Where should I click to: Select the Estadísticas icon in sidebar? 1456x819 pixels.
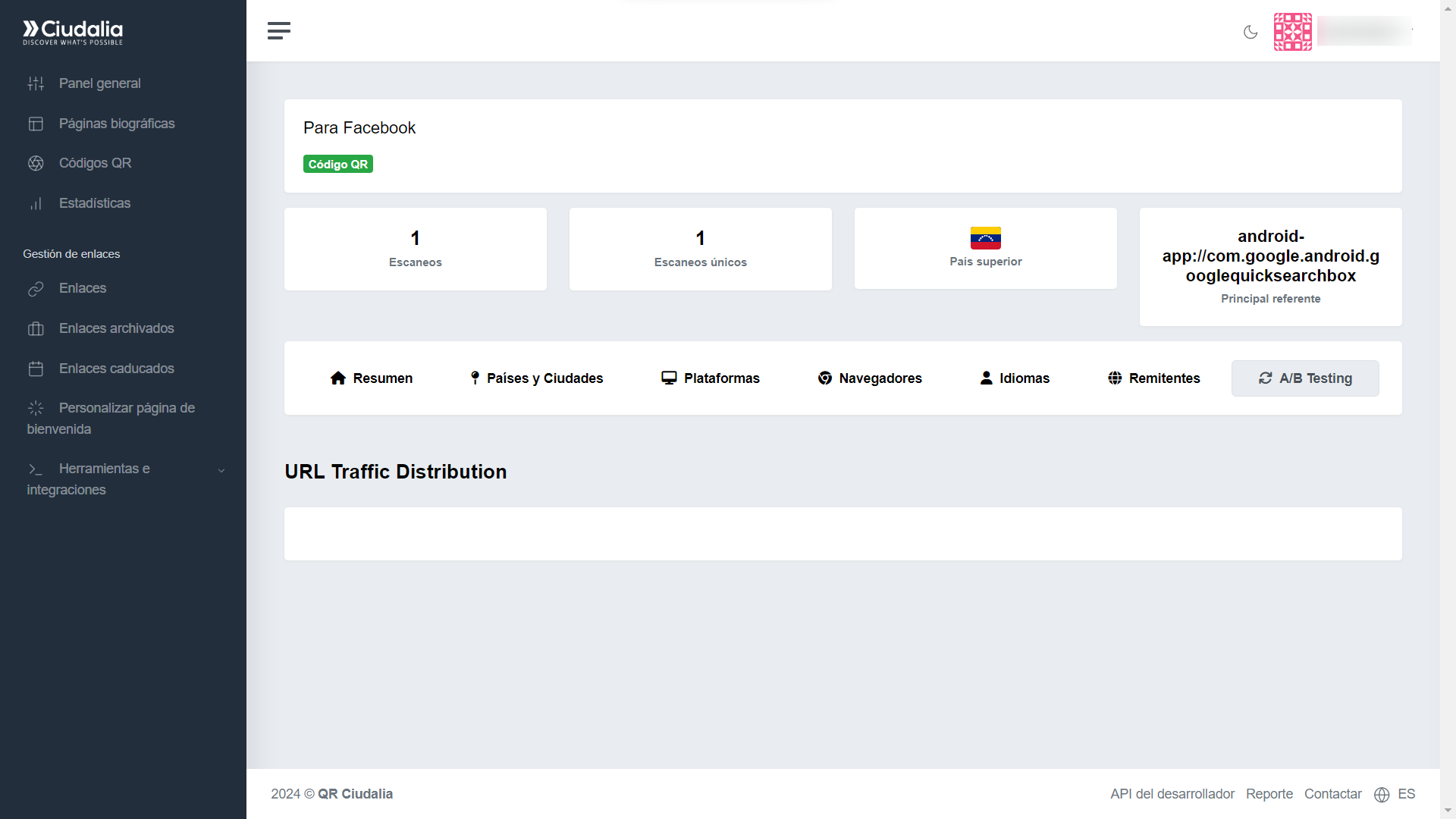[36, 203]
